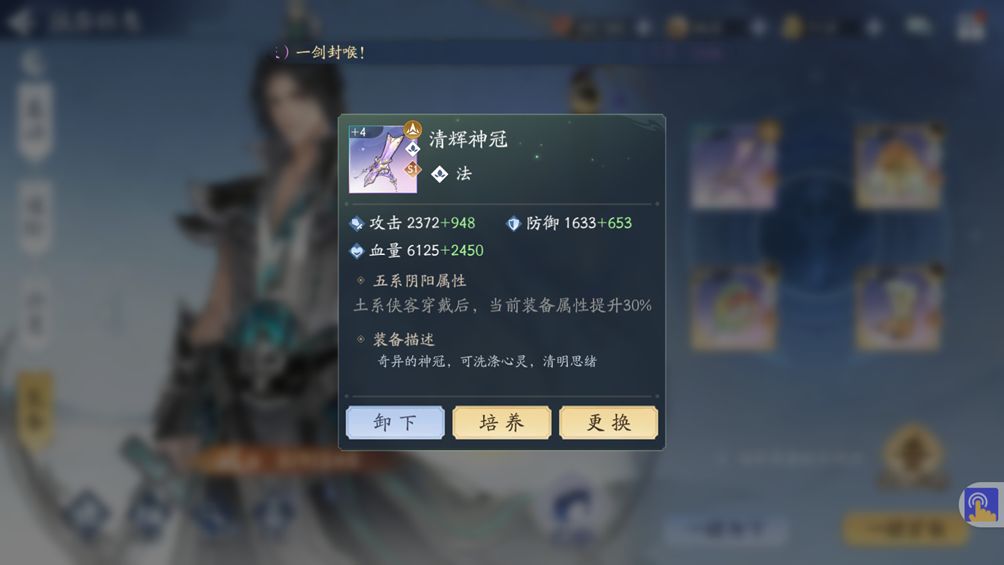Click the 卸下 unequip button
The width and height of the screenshot is (1004, 565).
click(395, 422)
